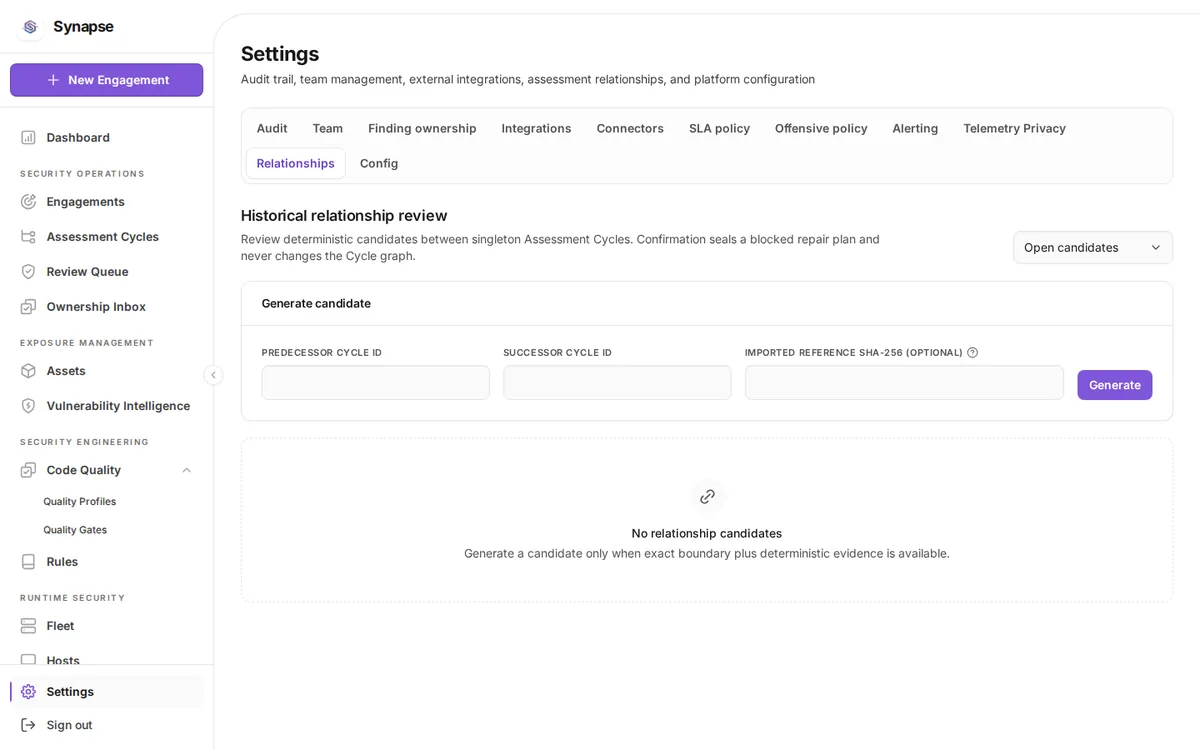Focus the Imported Reference SHA-256 field

[904, 382]
